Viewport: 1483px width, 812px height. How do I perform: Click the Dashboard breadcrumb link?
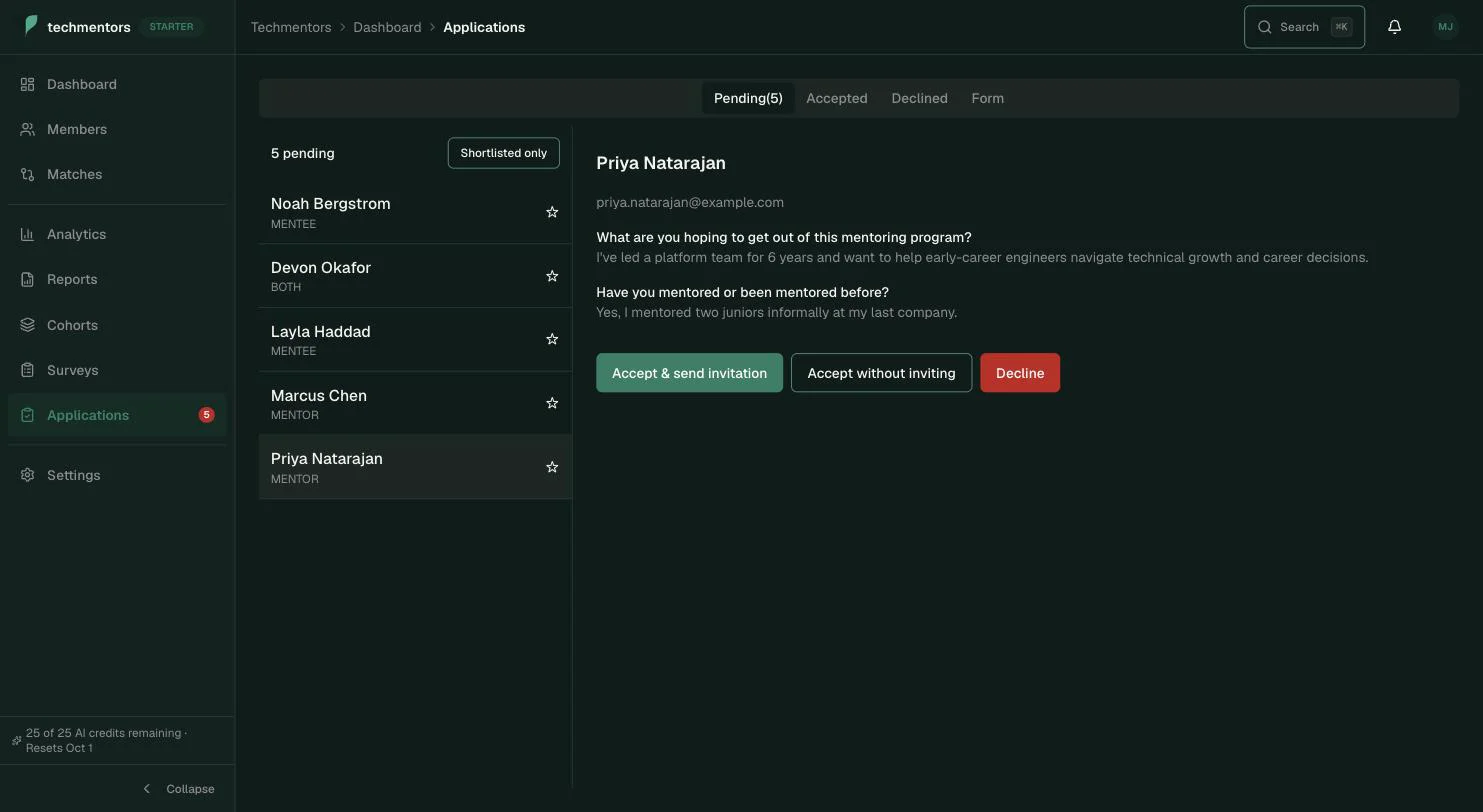387,27
